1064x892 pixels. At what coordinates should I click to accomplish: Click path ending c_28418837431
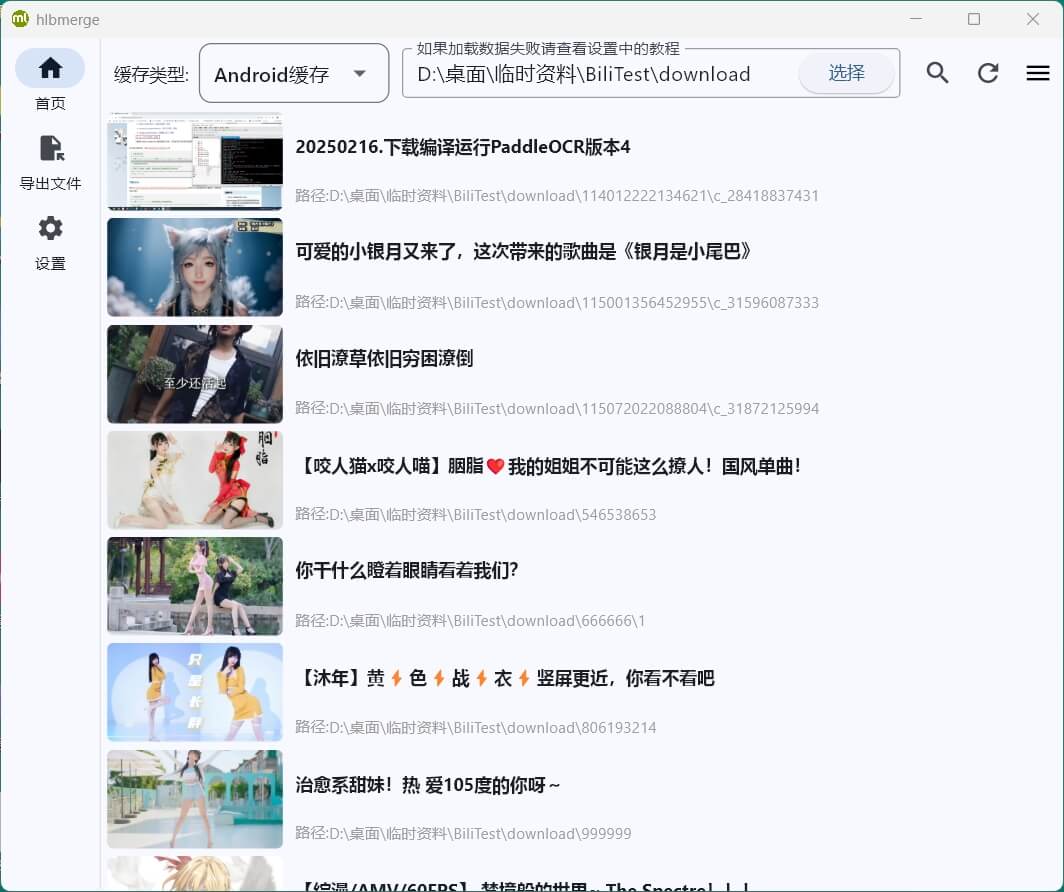coord(557,196)
